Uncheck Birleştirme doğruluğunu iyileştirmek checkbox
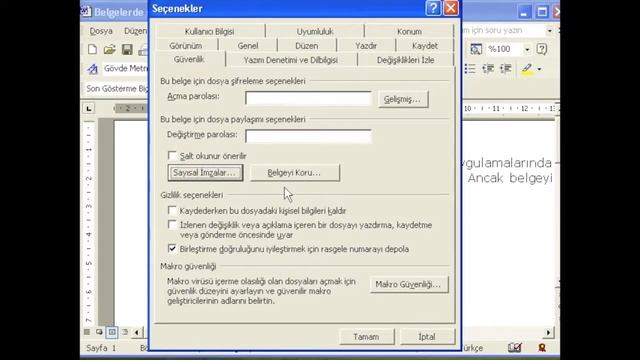The height and width of the screenshot is (360, 640). tap(172, 249)
